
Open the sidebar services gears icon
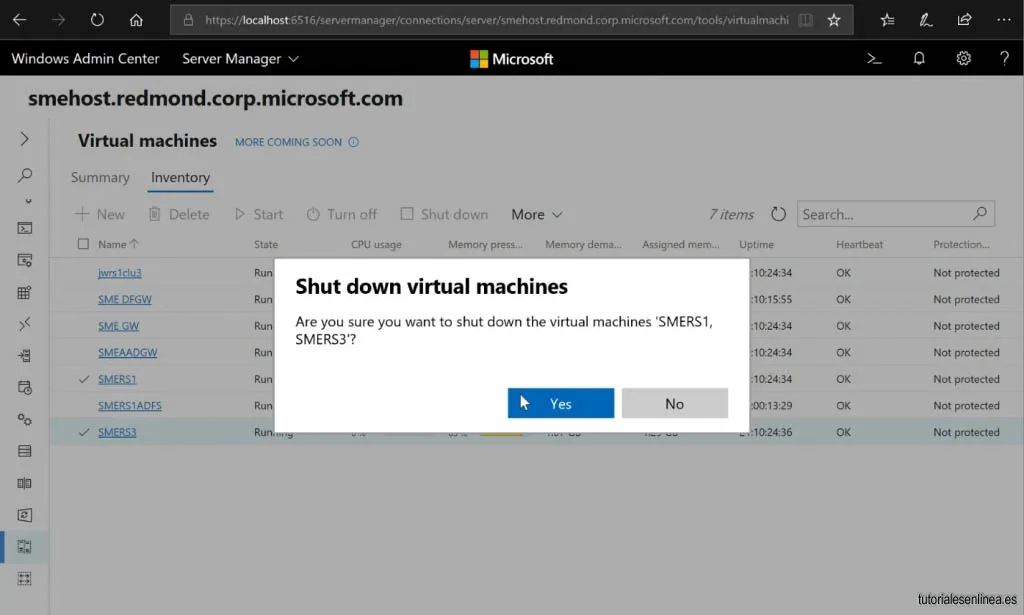pyautogui.click(x=25, y=419)
